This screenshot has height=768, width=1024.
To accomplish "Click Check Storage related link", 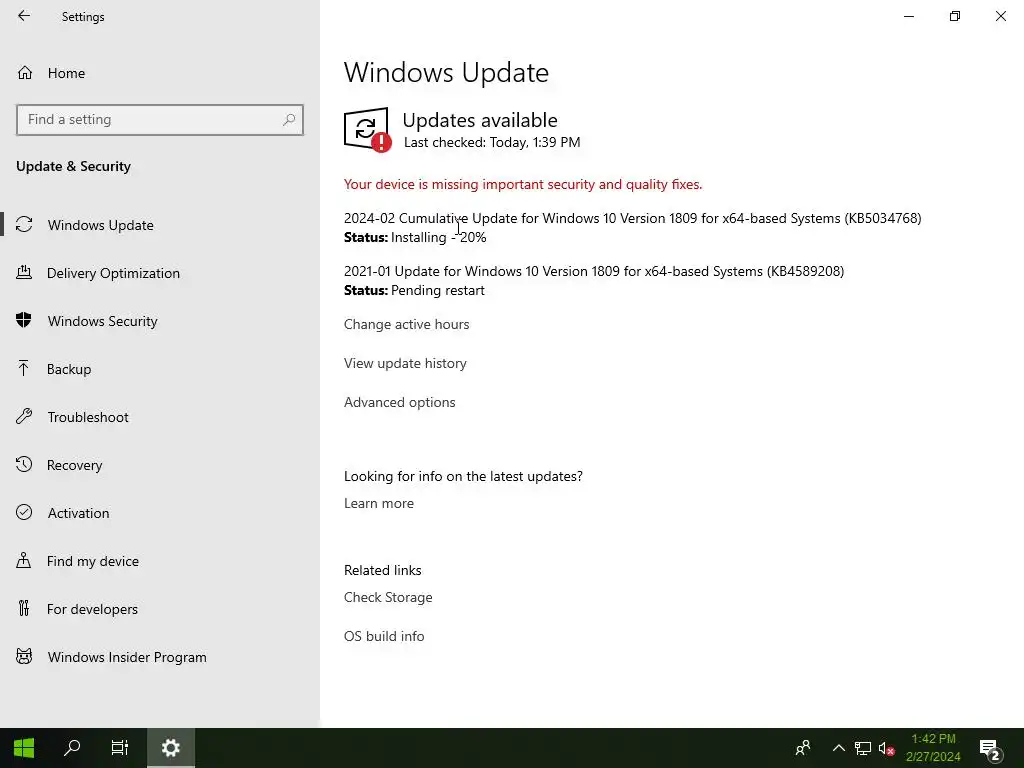I will click(388, 597).
